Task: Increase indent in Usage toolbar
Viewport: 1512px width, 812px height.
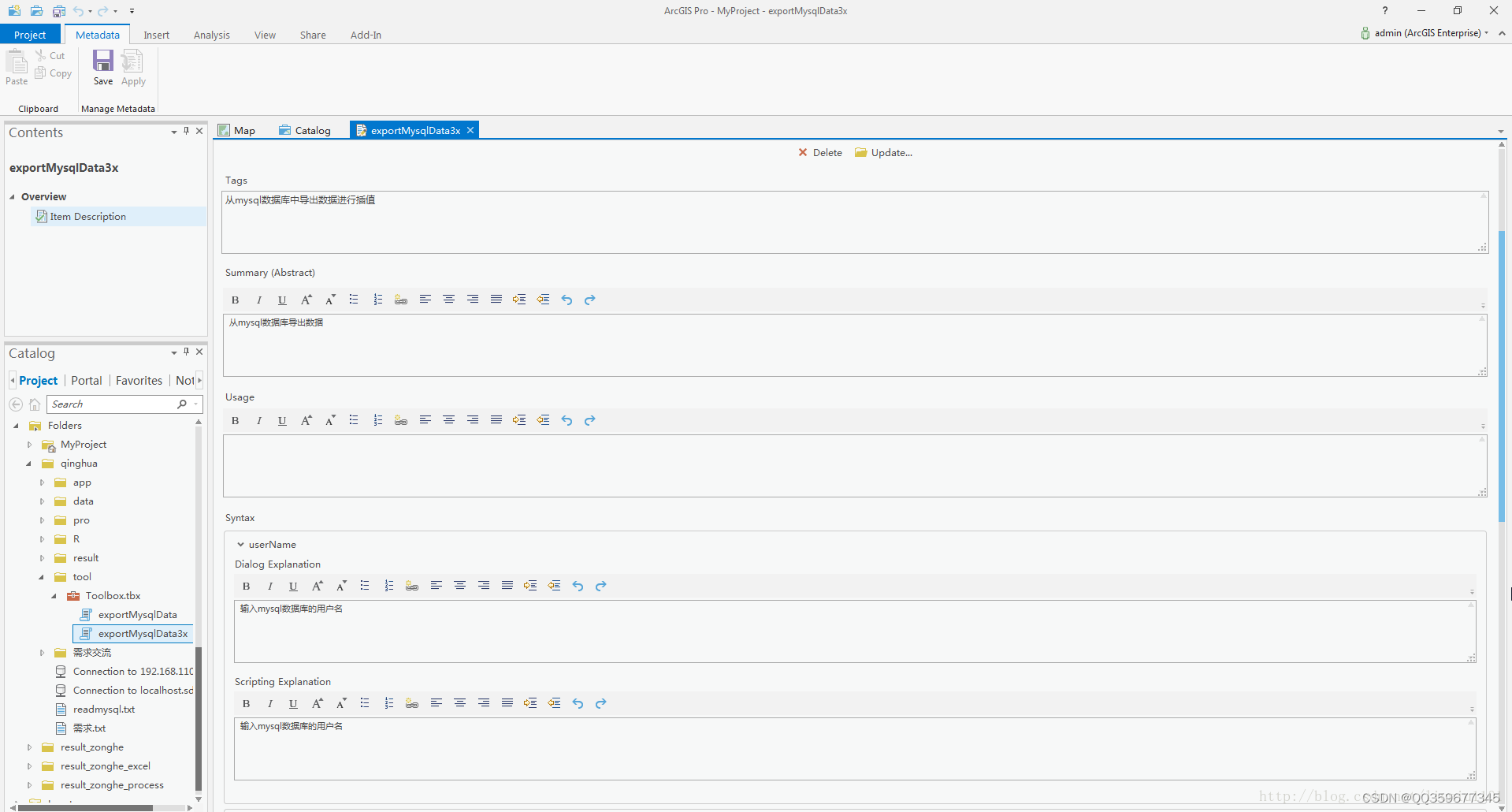Action: click(x=519, y=420)
